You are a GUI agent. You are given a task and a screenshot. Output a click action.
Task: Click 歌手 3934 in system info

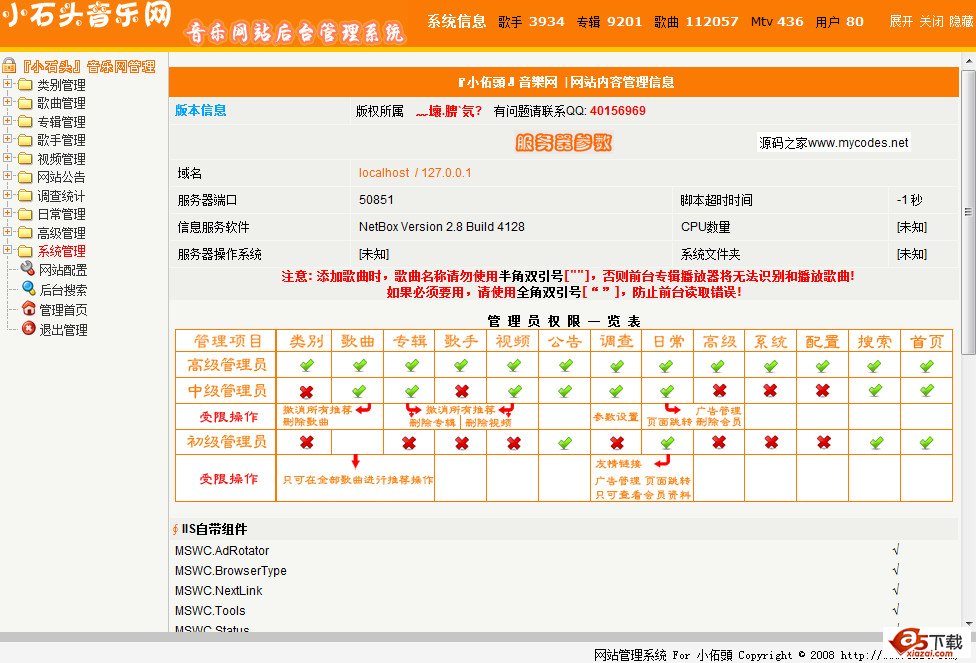click(x=531, y=22)
